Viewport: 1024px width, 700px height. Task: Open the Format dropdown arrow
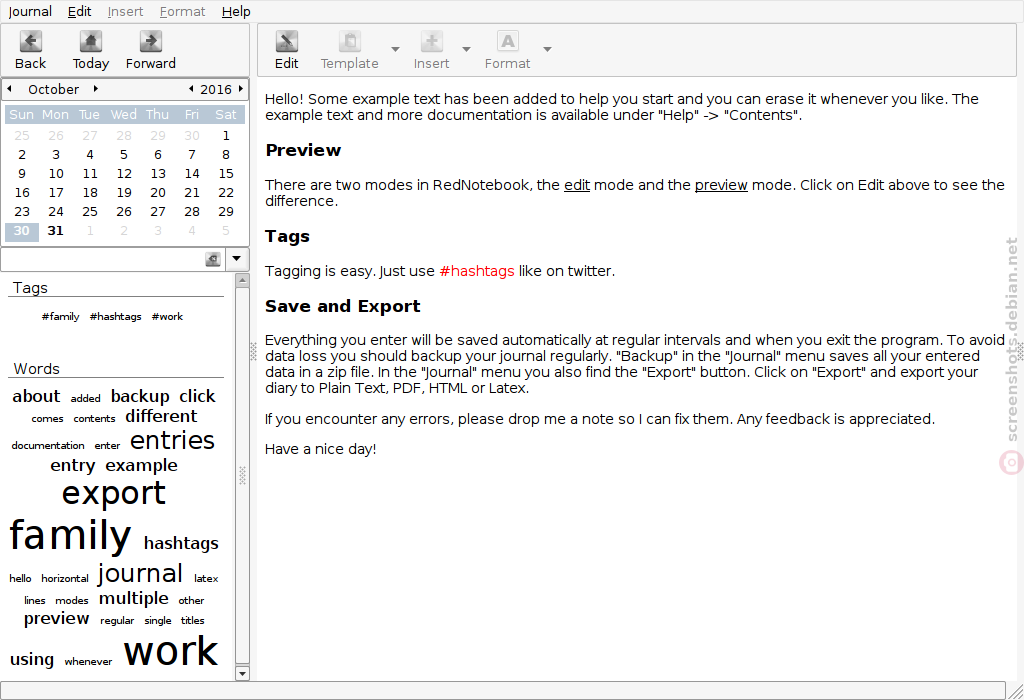point(547,50)
